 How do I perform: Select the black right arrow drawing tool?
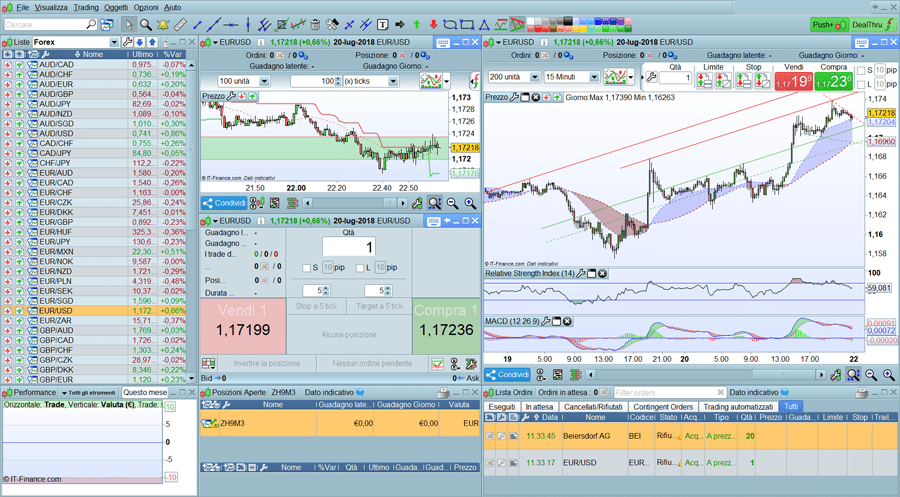click(400, 25)
